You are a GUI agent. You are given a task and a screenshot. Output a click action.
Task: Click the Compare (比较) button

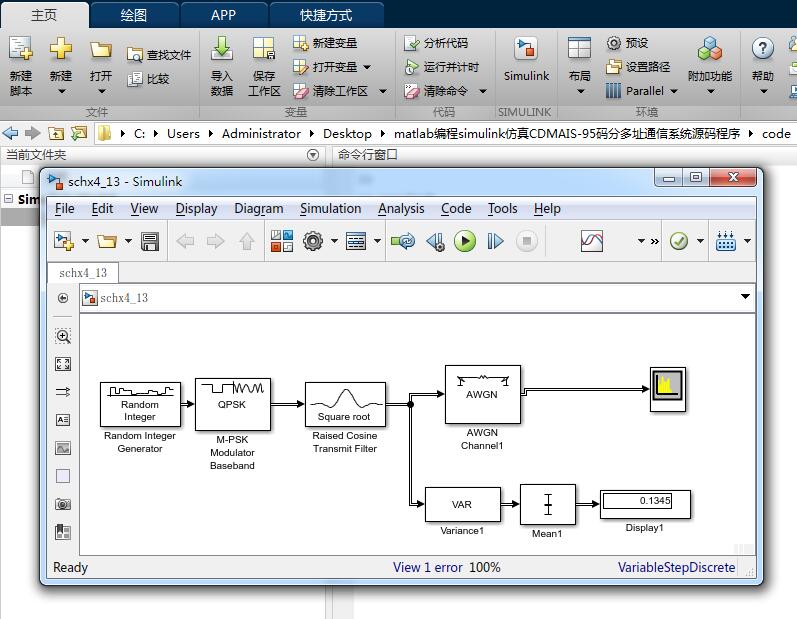click(x=148, y=79)
